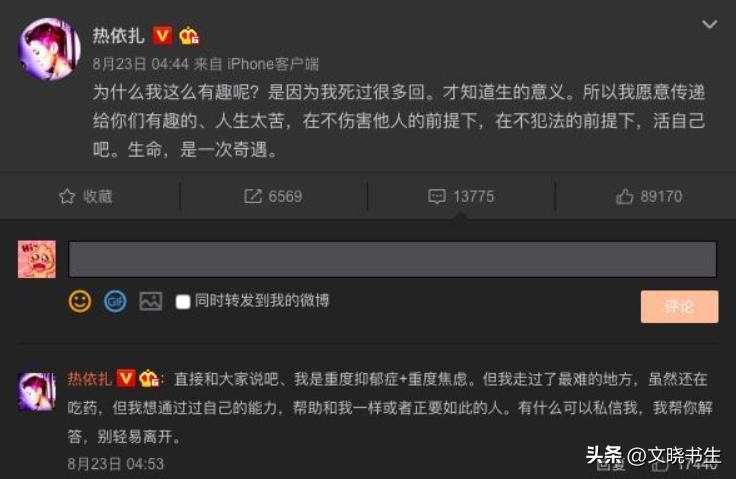Attach a picture with the image icon
Image resolution: width=736 pixels, height=479 pixels.
click(x=151, y=301)
